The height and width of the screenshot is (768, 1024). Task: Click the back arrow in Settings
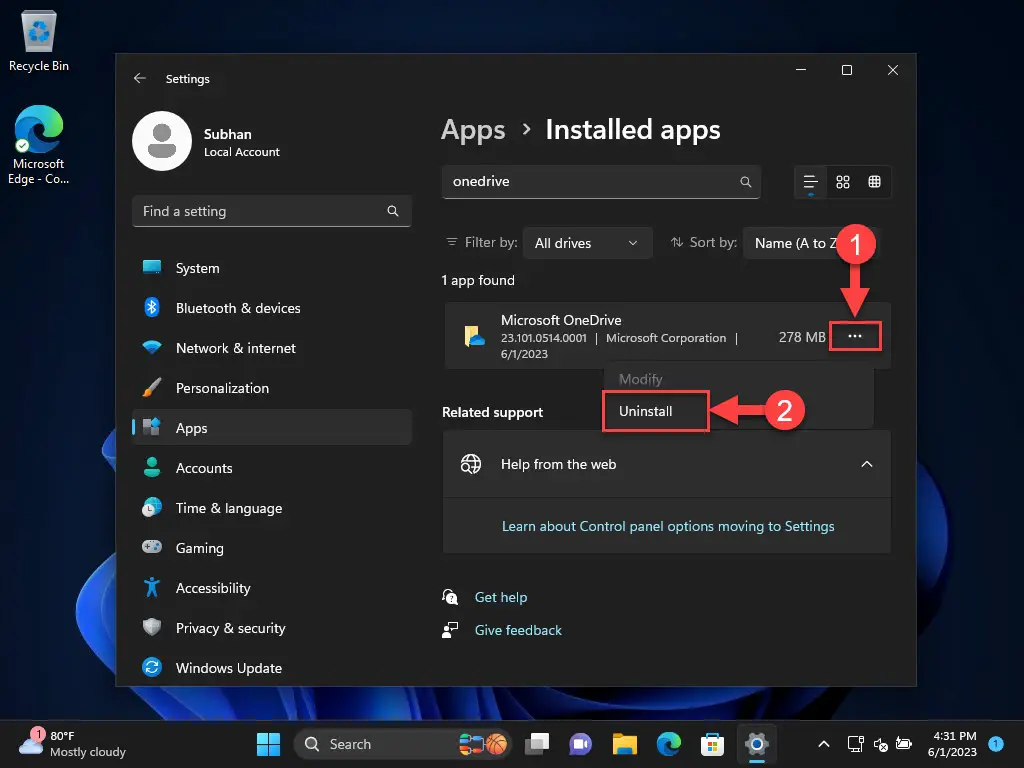click(x=140, y=78)
